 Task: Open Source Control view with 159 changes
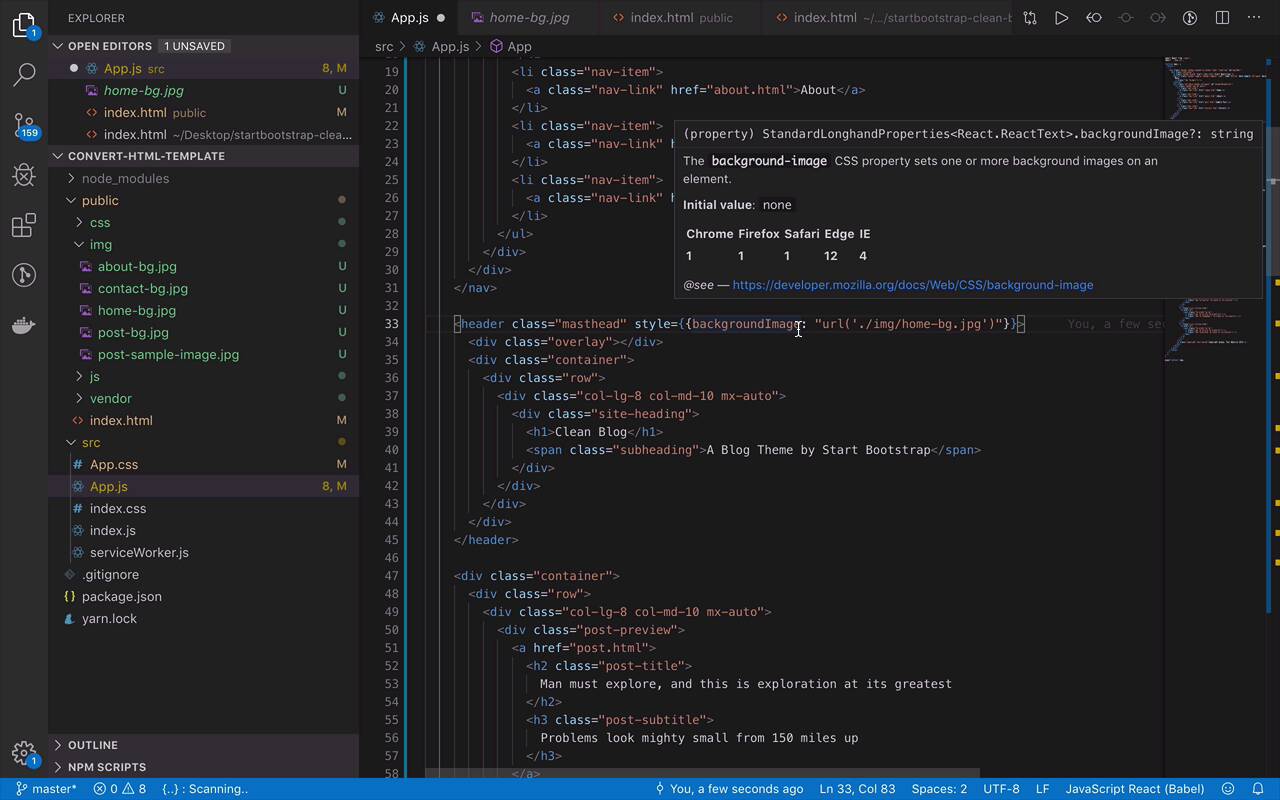point(24,125)
